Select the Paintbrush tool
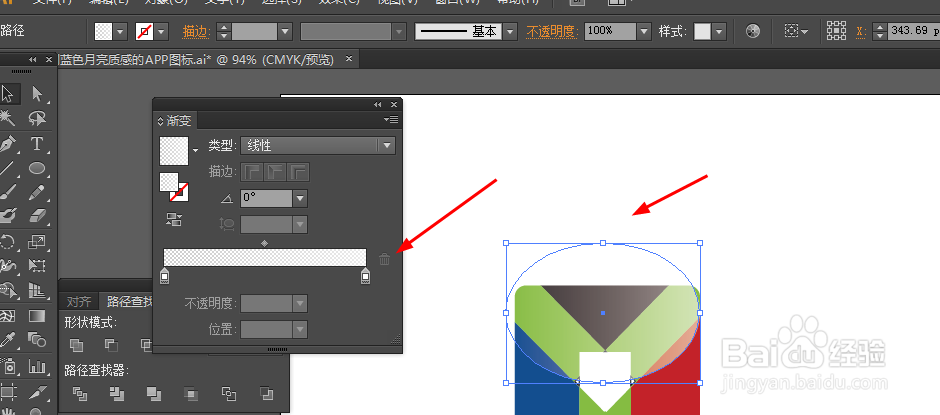This screenshot has width=940, height=415. [x=8, y=192]
